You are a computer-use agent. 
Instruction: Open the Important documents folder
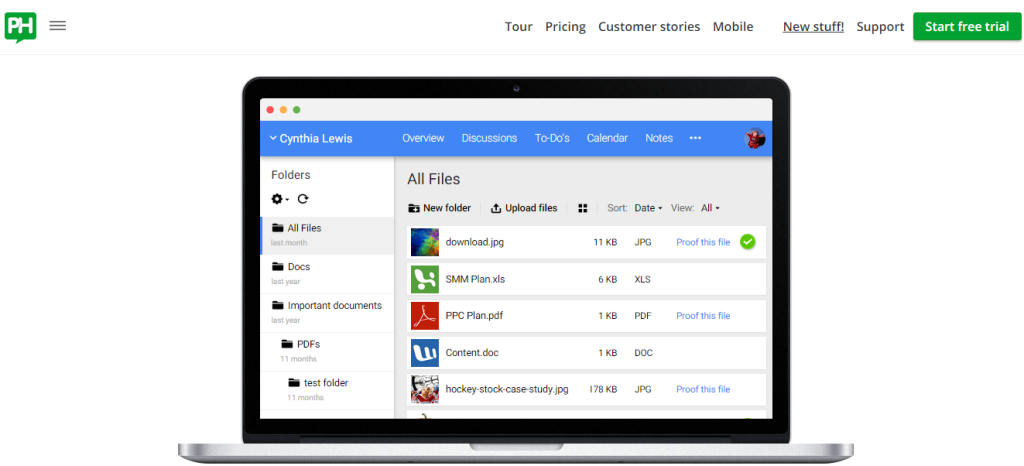[x=327, y=312]
